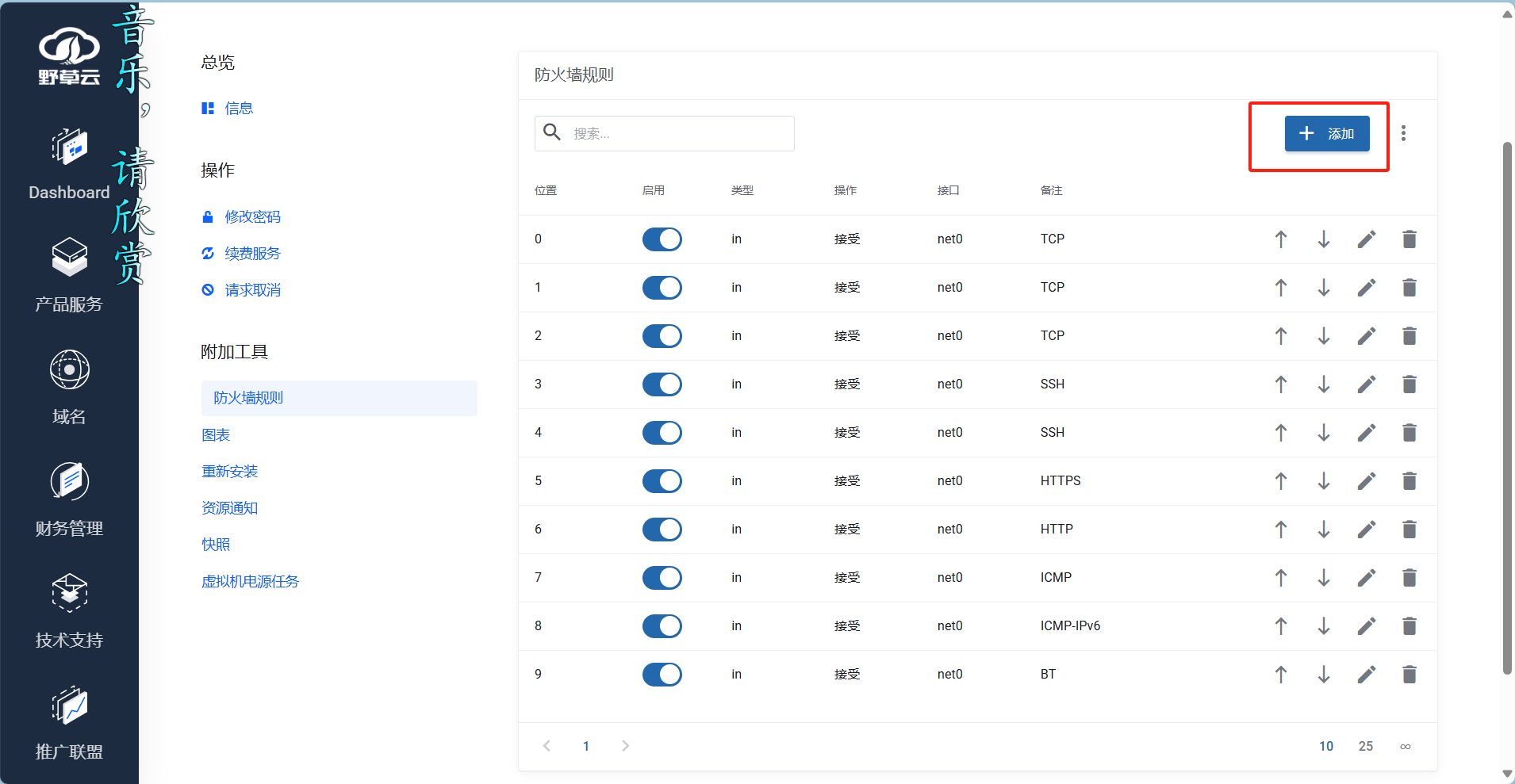
Task: Click the 请求取消 link
Action: (252, 290)
